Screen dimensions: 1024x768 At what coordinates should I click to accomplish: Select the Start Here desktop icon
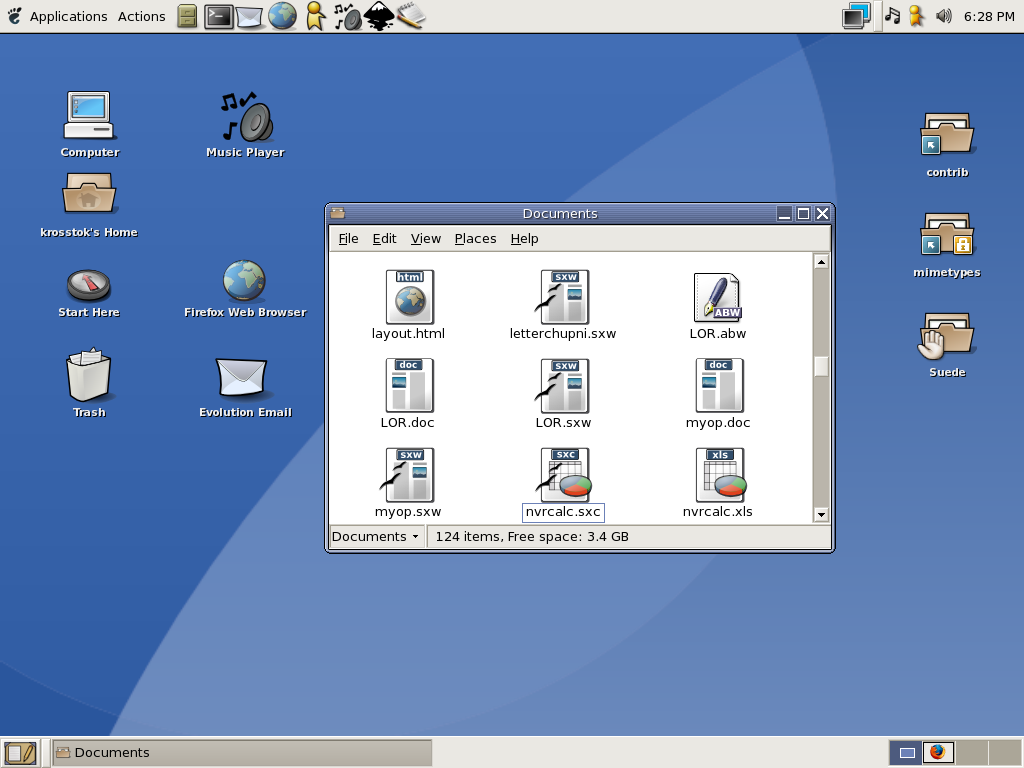89,293
